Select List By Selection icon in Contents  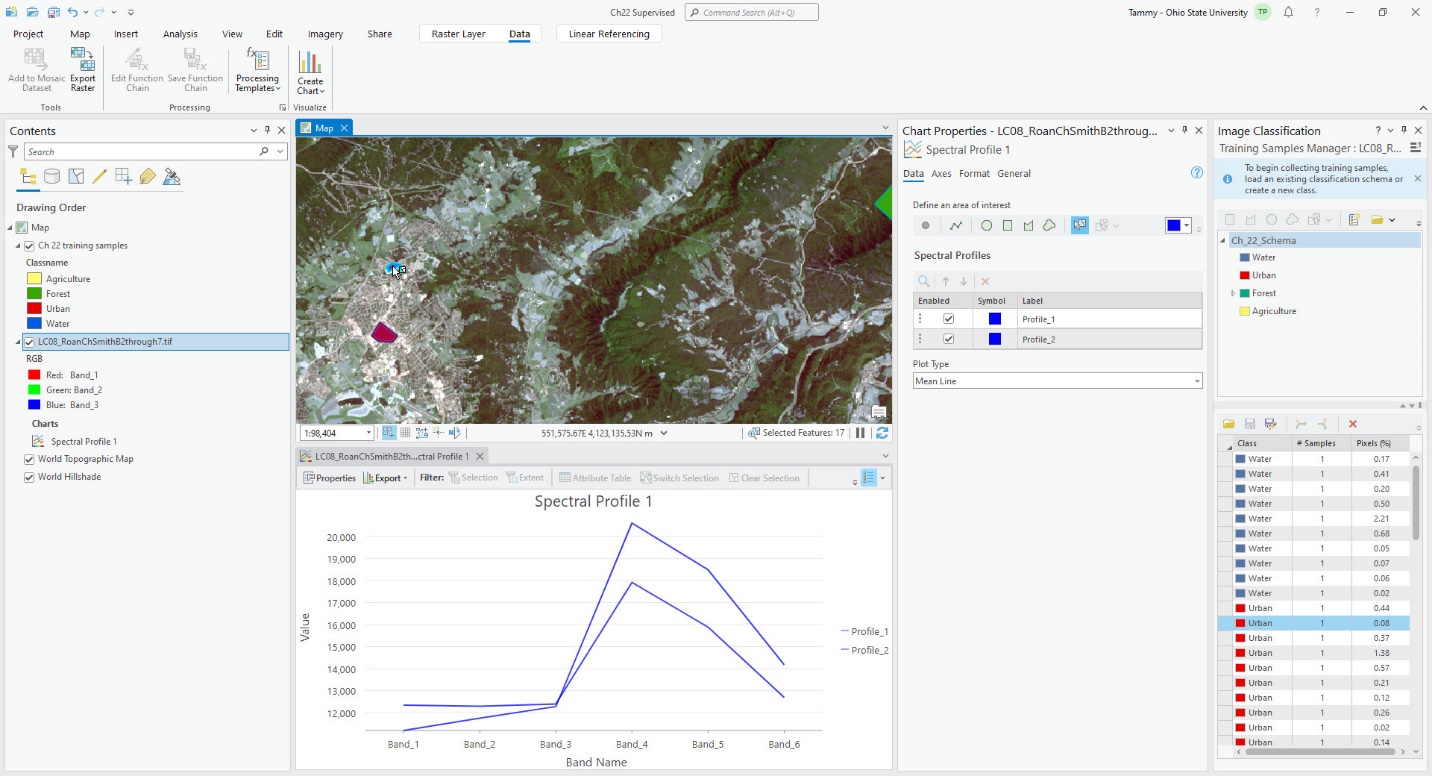(76, 177)
